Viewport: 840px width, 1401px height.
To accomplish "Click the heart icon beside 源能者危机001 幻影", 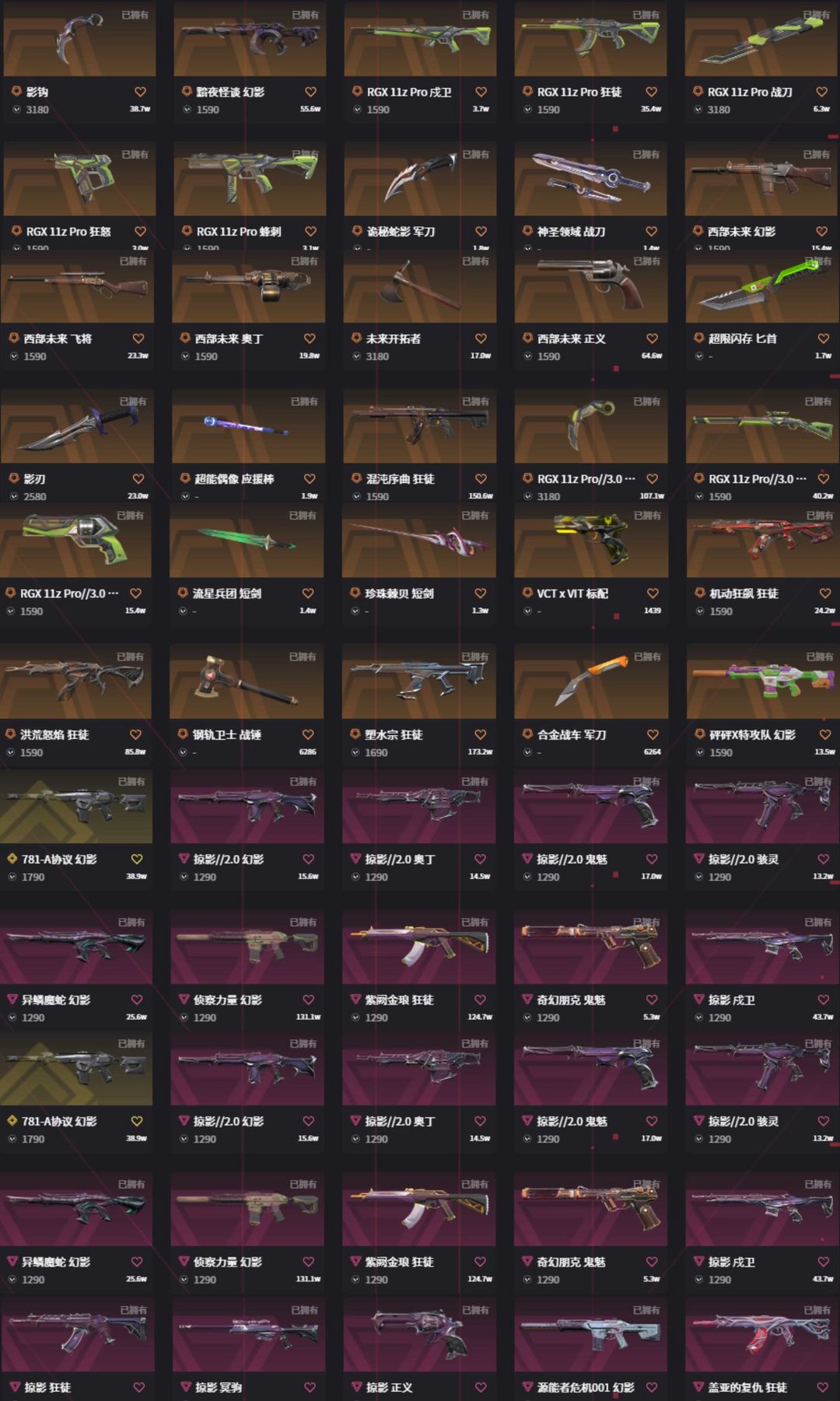I will [652, 1387].
